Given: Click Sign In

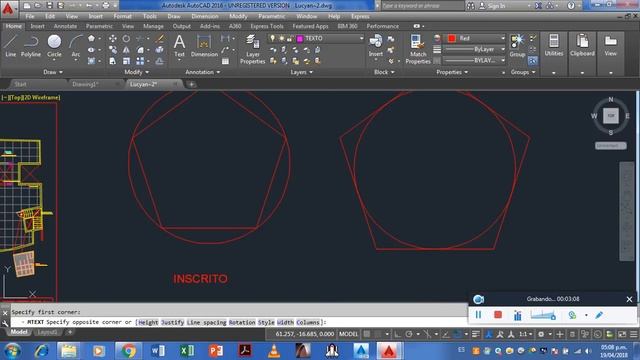Looking at the screenshot, I should (x=496, y=6).
